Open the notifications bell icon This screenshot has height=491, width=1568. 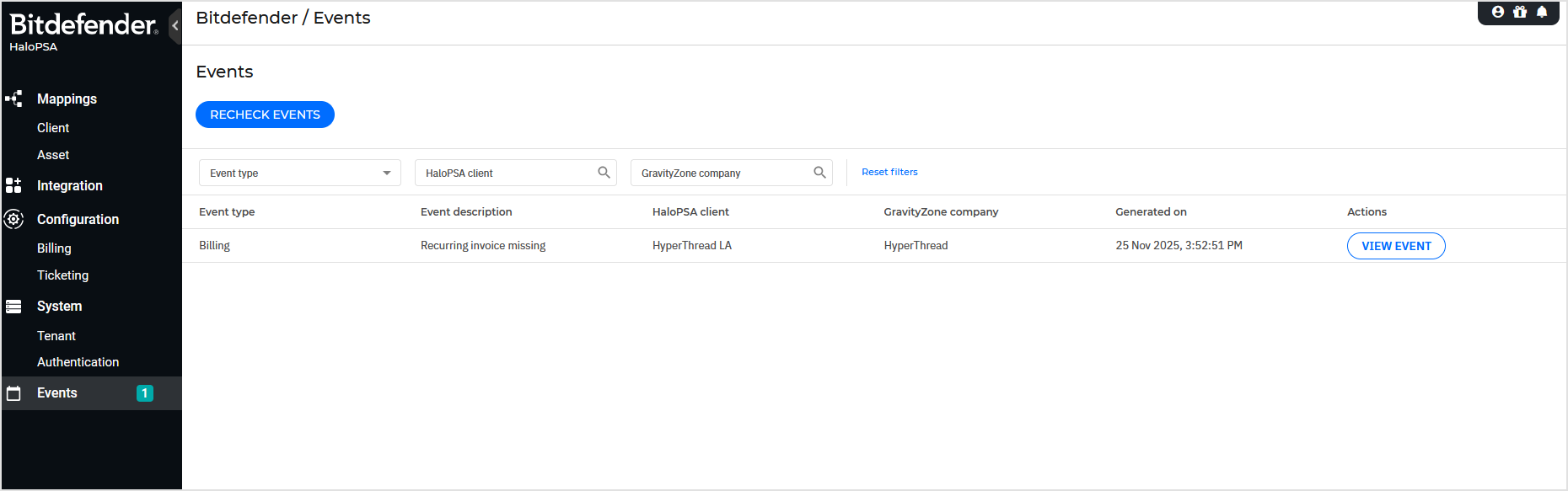click(x=1542, y=12)
